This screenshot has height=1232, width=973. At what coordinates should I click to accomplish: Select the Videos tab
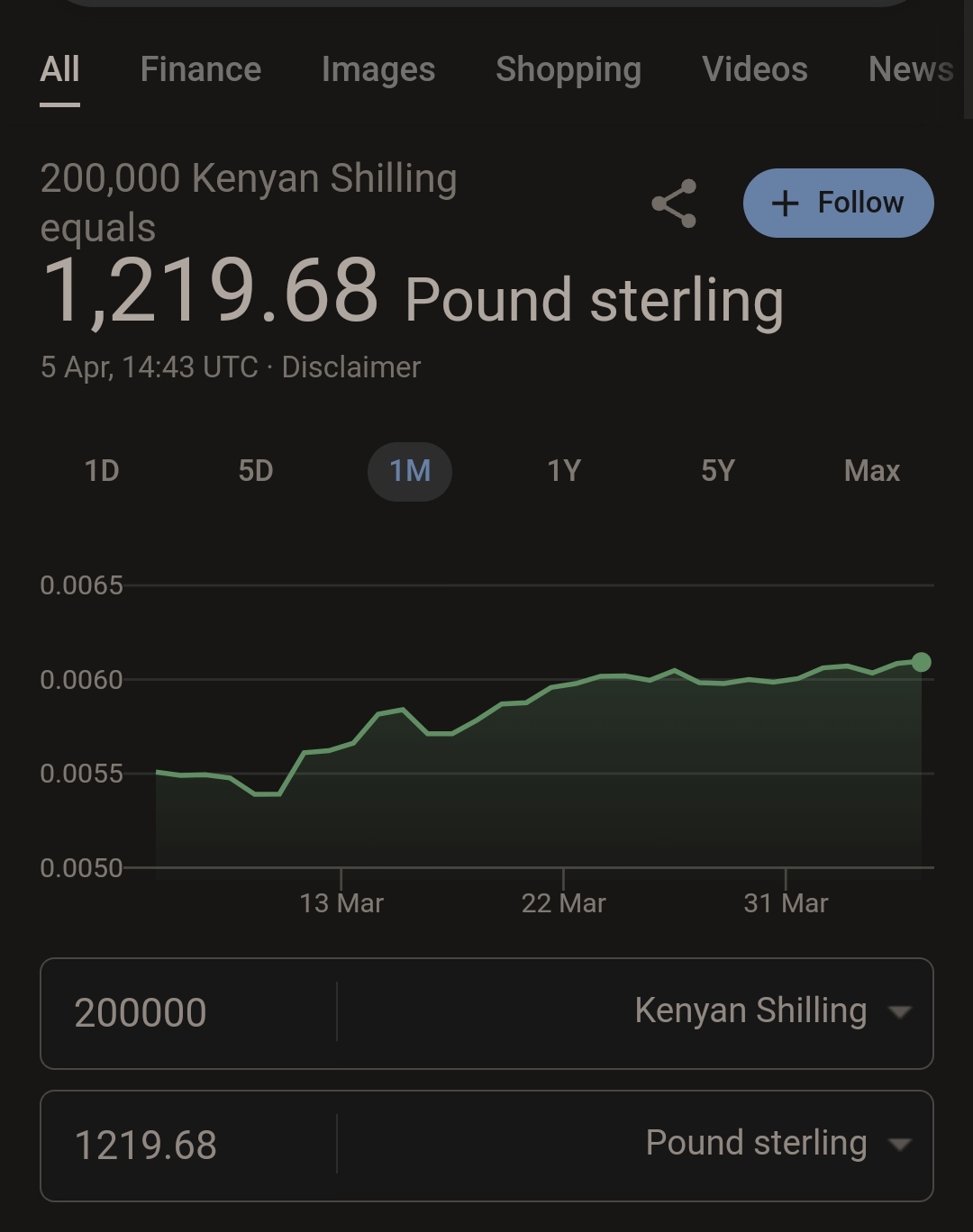pos(754,69)
